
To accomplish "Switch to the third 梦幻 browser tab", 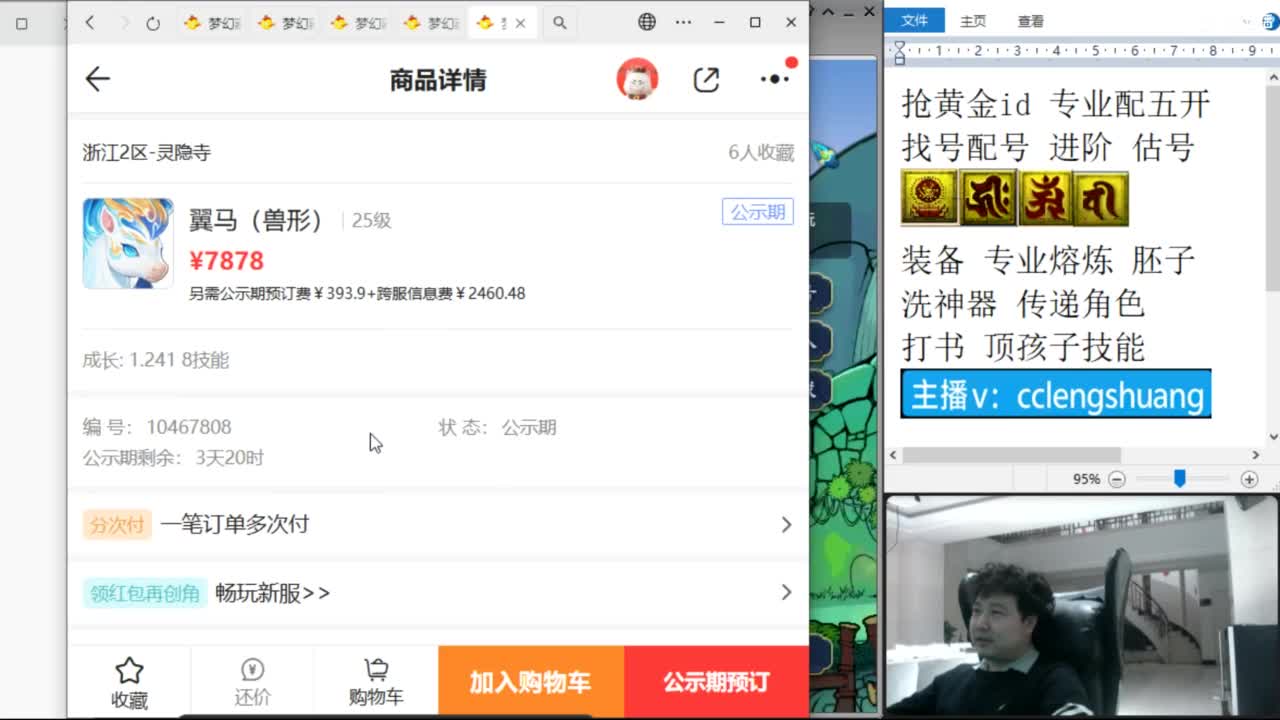I will (x=357, y=23).
